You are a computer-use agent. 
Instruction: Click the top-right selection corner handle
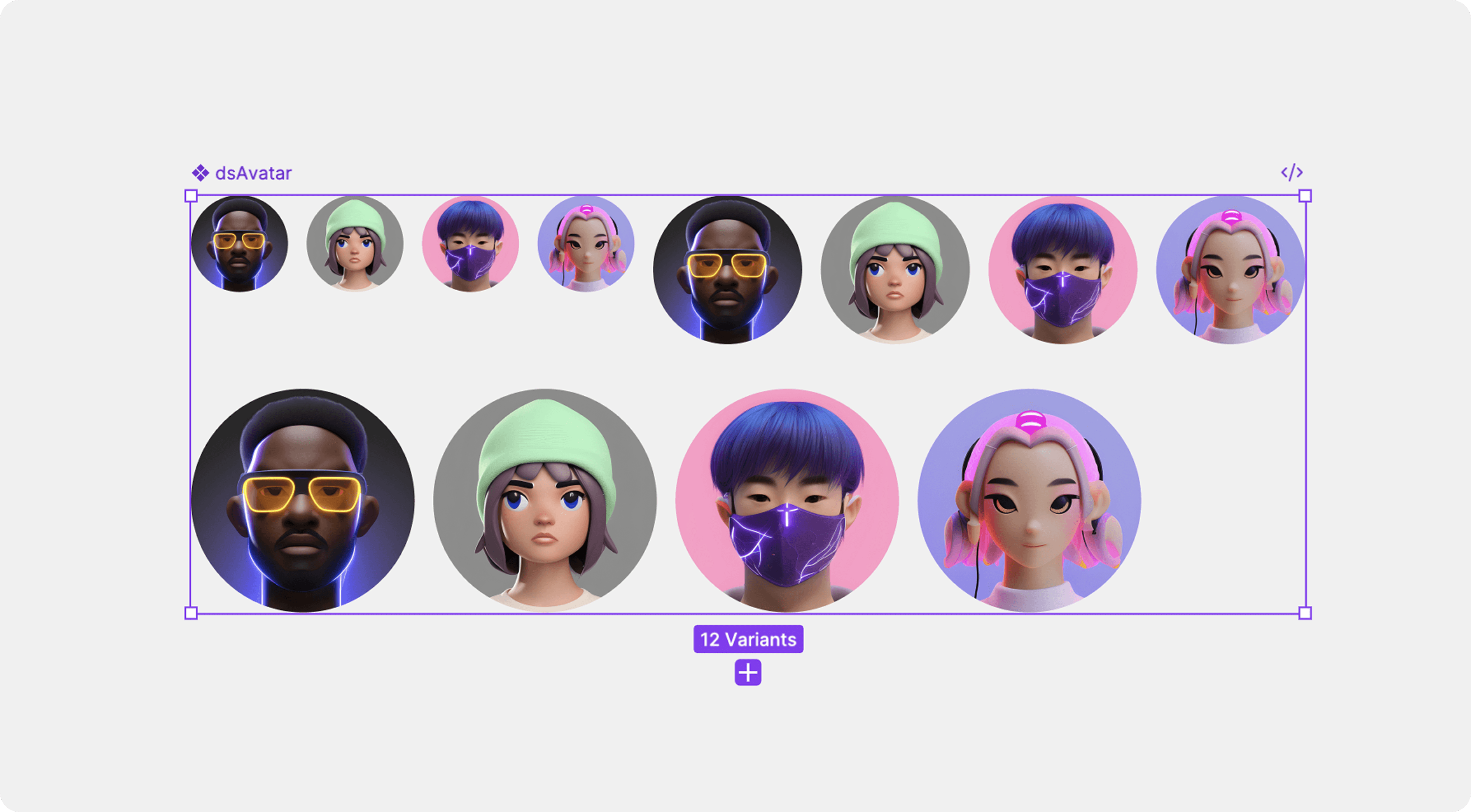1305,196
